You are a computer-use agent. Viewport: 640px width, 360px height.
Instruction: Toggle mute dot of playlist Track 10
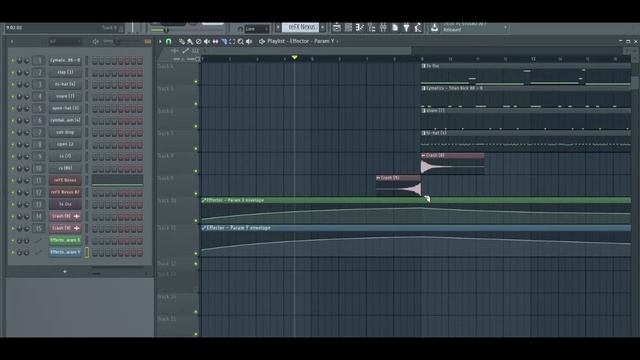tap(196, 221)
